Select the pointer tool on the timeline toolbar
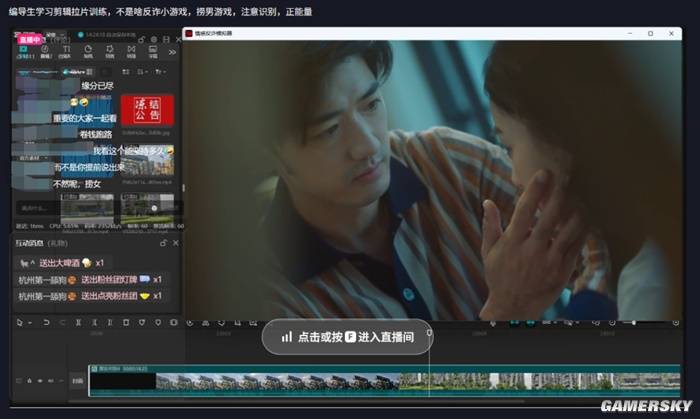 pos(20,322)
